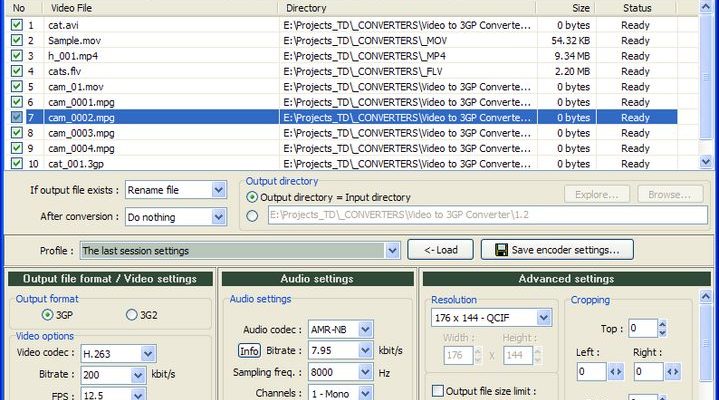Increase the Top cropping value
Image resolution: width=719 pixels, height=400 pixels.
pos(662,324)
